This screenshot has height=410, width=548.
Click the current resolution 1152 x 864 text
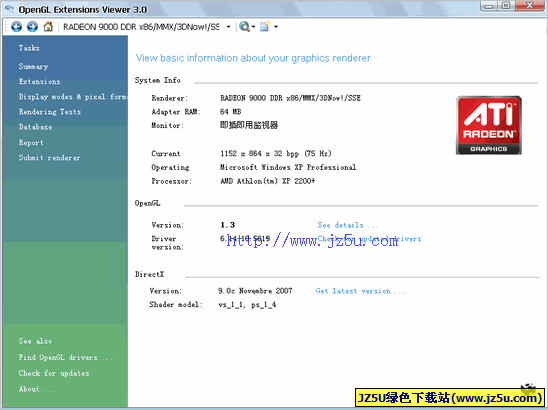pyautogui.click(x=276, y=153)
